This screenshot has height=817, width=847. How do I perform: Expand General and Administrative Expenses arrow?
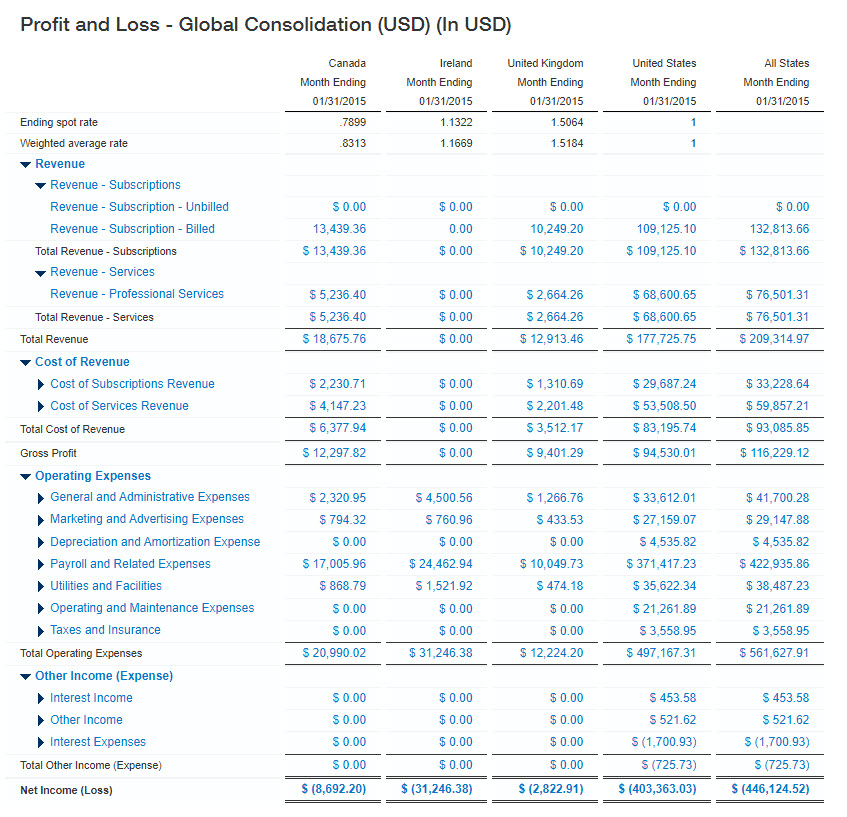[x=41, y=497]
